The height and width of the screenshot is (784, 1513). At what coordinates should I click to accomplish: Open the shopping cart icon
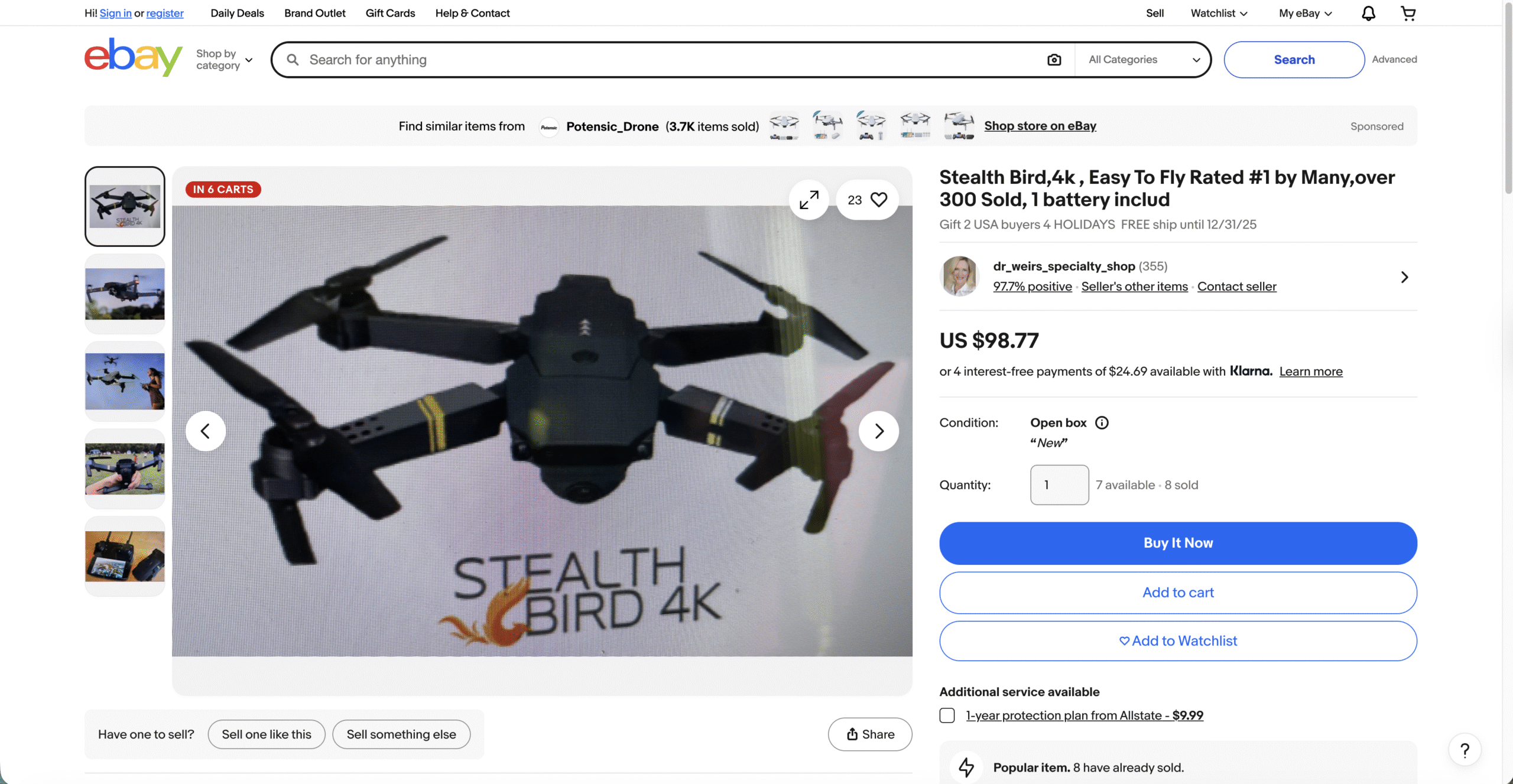click(x=1408, y=13)
